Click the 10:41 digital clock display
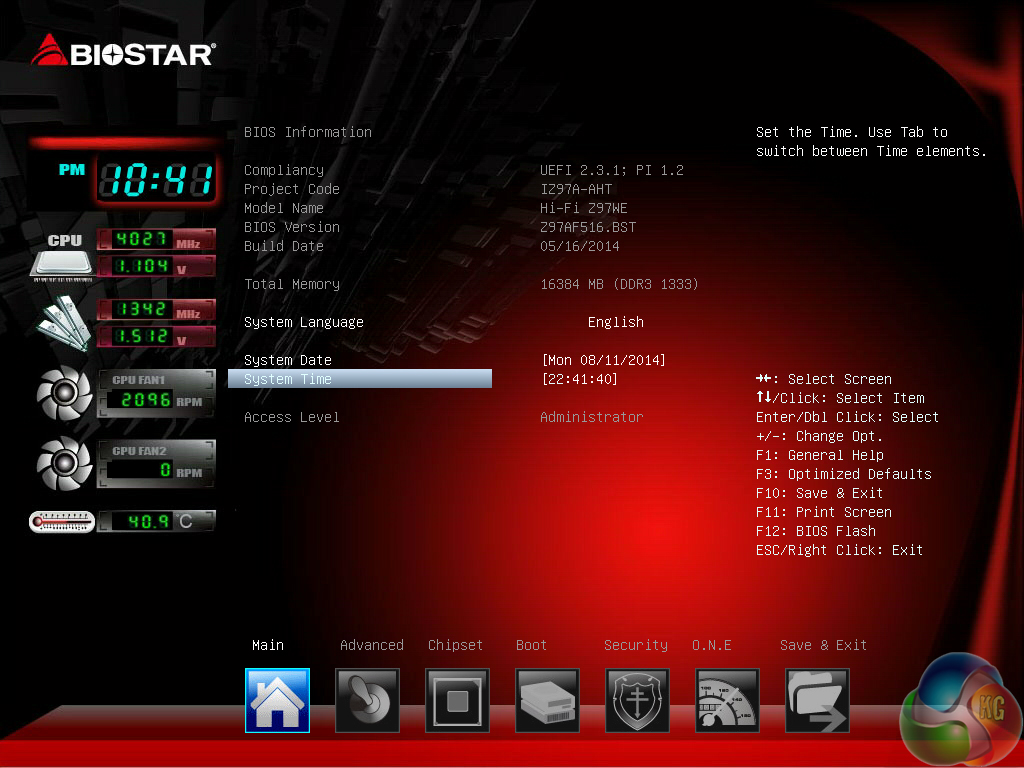This screenshot has width=1024, height=768. tap(157, 180)
